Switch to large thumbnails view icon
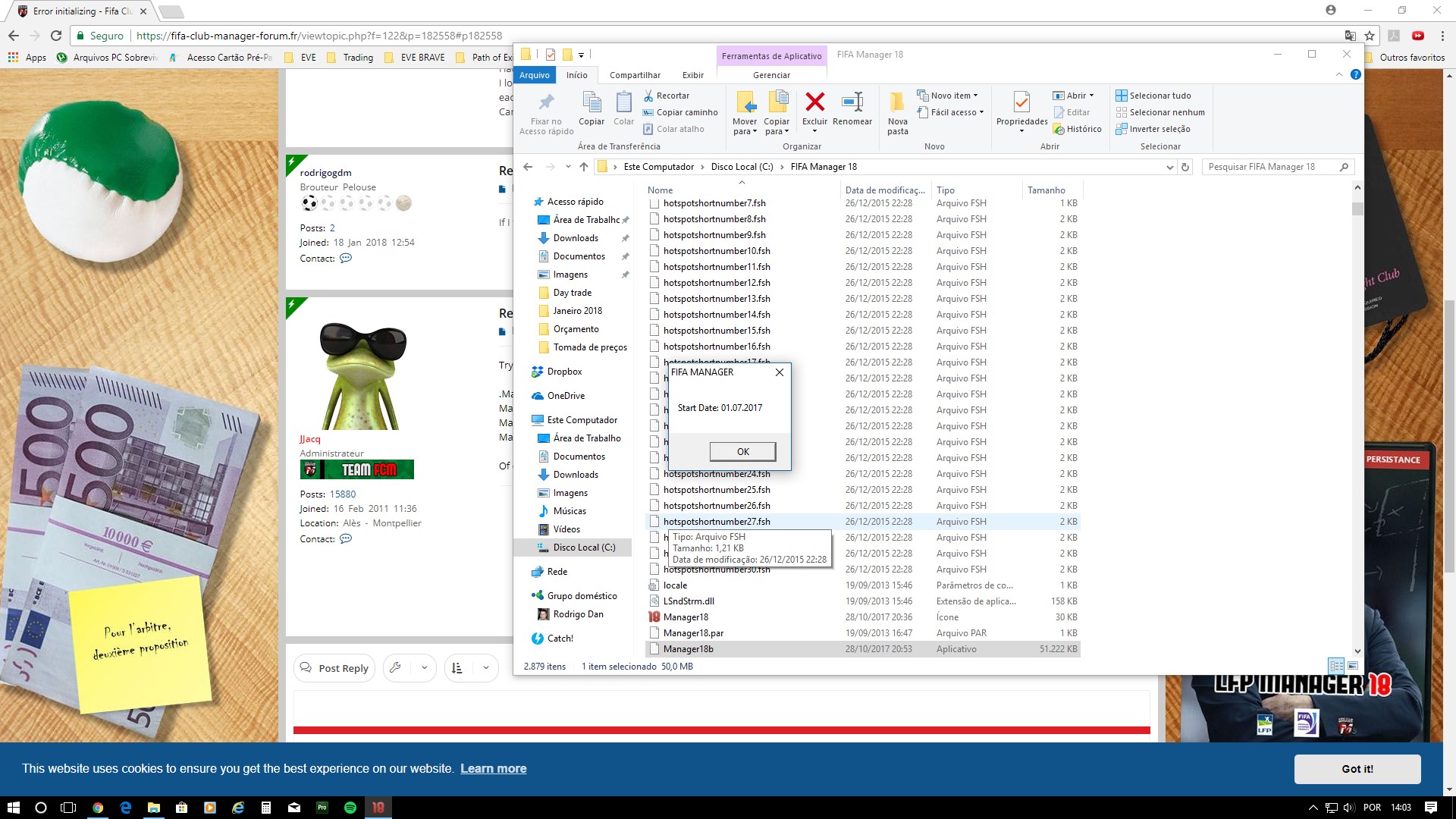1456x819 pixels. (1353, 666)
